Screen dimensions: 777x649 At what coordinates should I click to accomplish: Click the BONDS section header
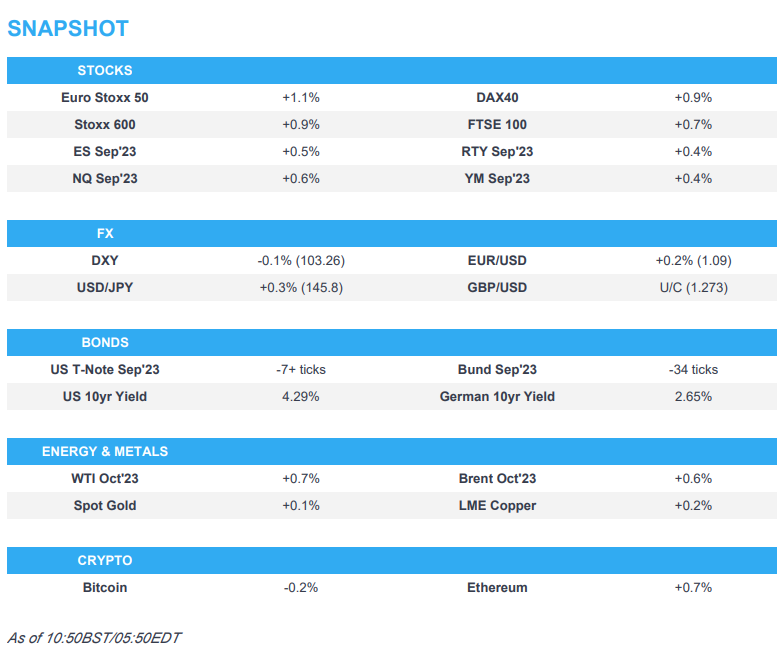click(x=105, y=342)
